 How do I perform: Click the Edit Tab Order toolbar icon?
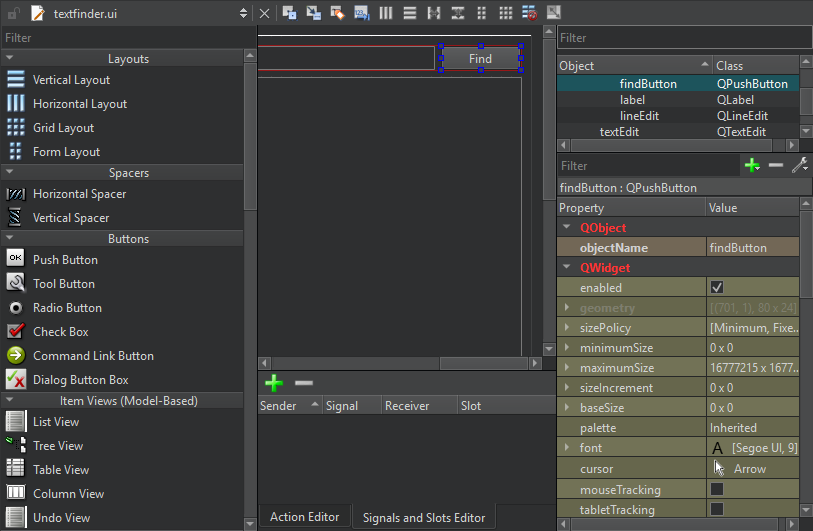361,13
